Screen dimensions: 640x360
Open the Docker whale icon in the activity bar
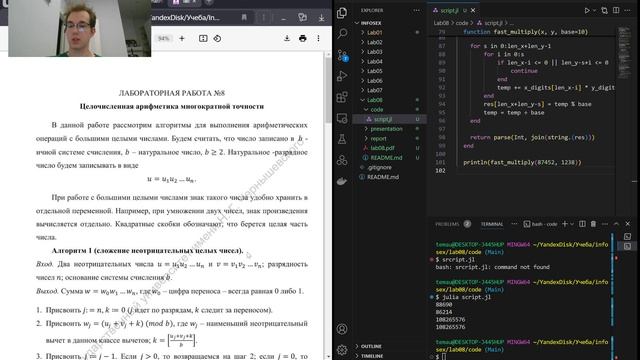342,181
